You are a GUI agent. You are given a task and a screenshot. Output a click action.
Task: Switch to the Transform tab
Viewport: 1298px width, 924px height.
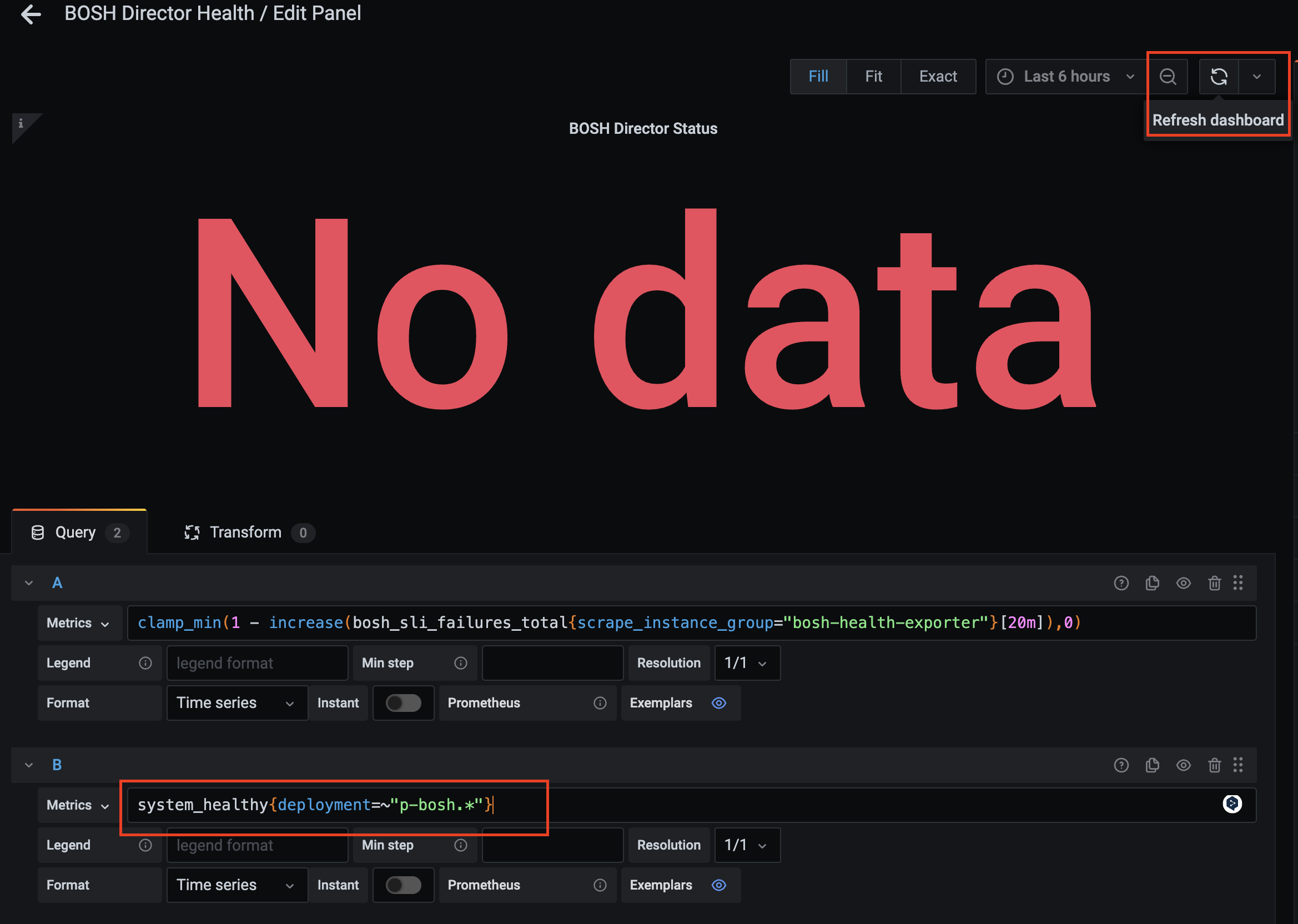click(x=246, y=533)
